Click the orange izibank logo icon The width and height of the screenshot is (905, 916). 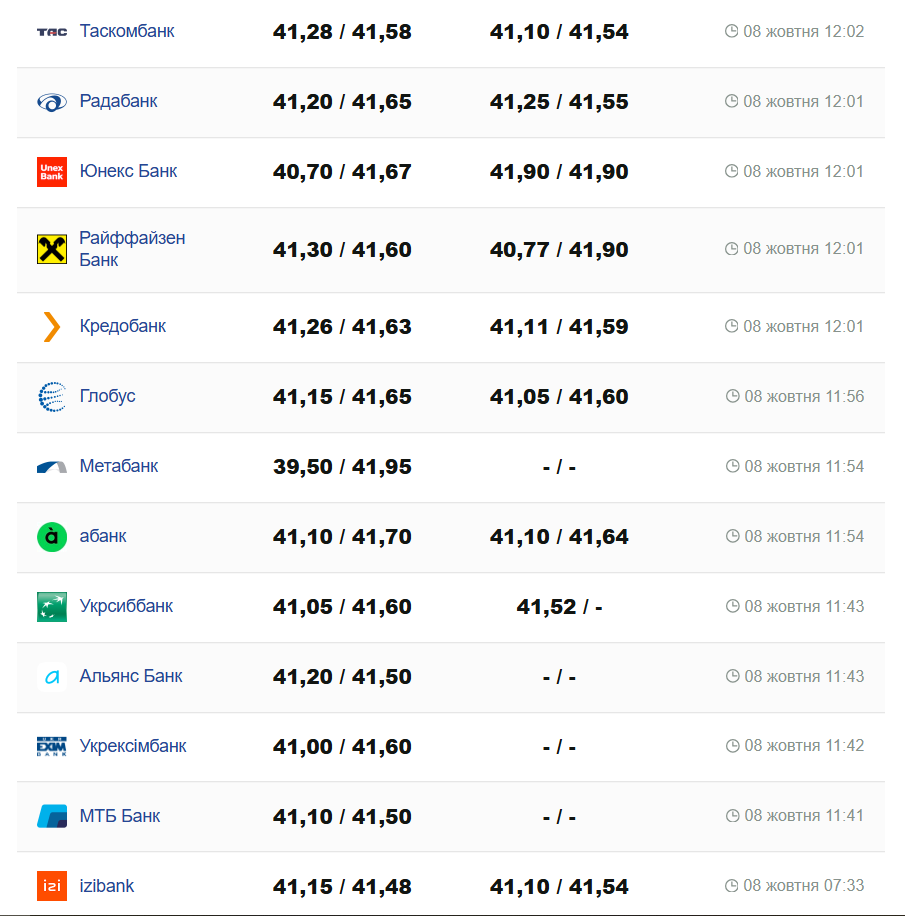(x=52, y=887)
